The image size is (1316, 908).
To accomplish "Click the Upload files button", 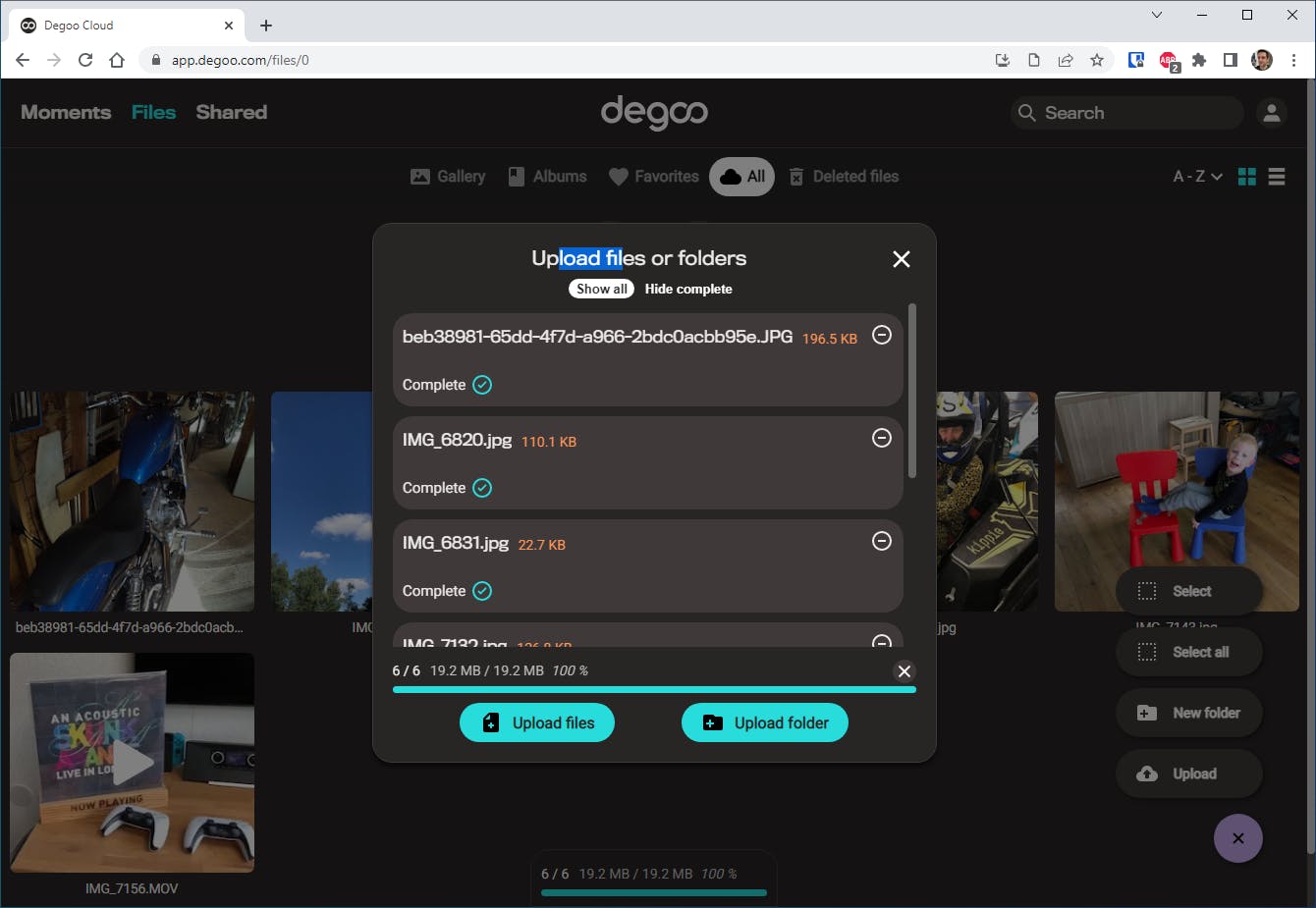I will pyautogui.click(x=537, y=722).
